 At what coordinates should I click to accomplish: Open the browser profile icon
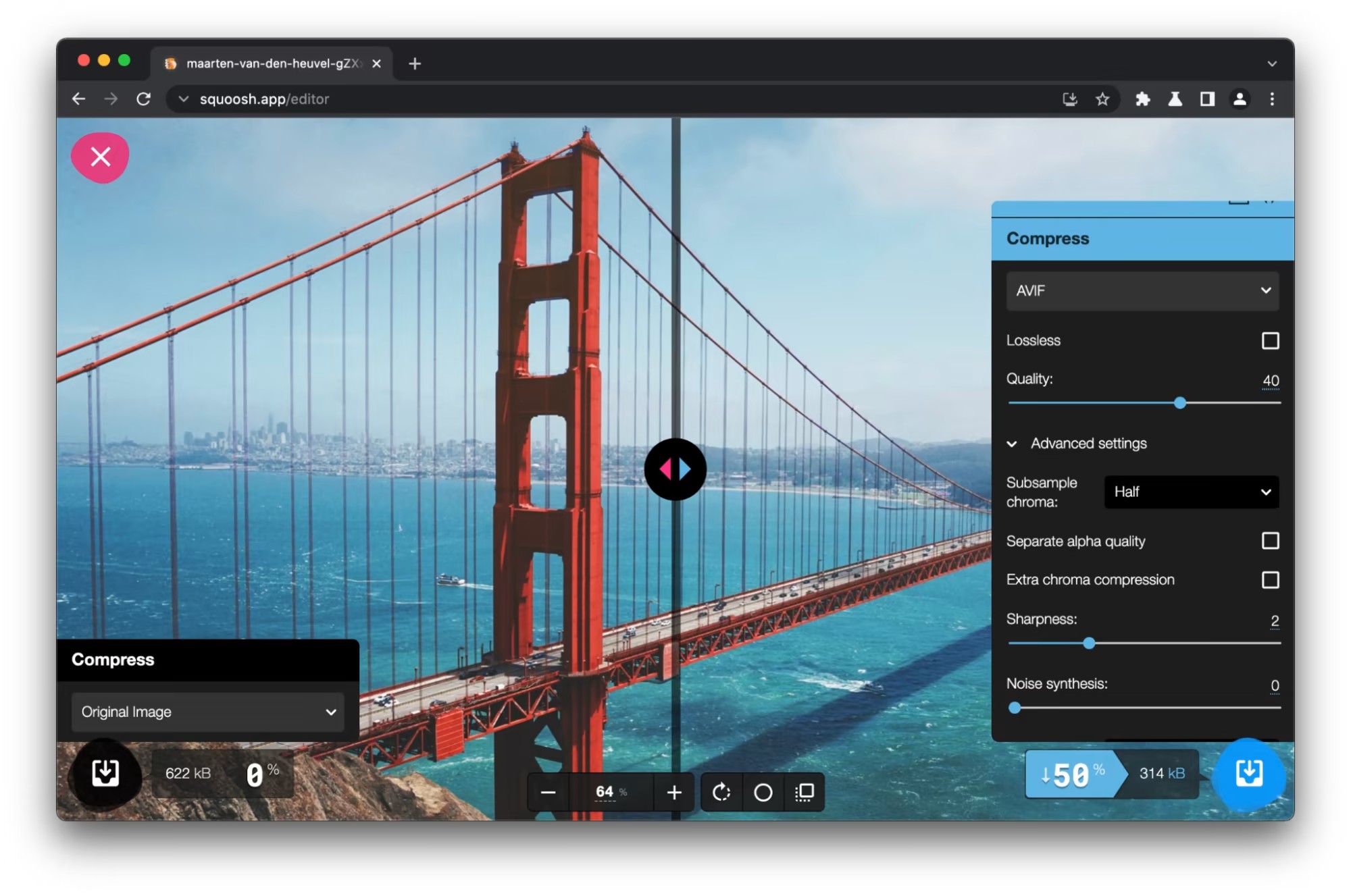coord(1240,99)
